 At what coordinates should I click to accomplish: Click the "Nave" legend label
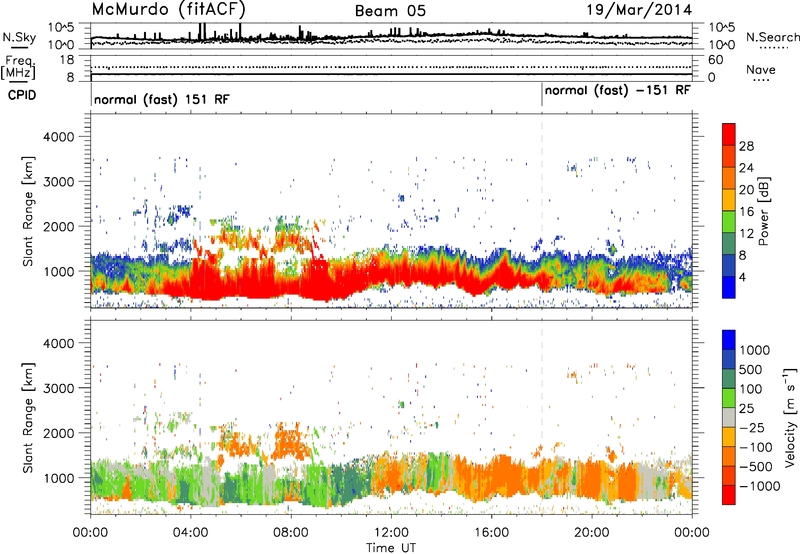(x=760, y=69)
